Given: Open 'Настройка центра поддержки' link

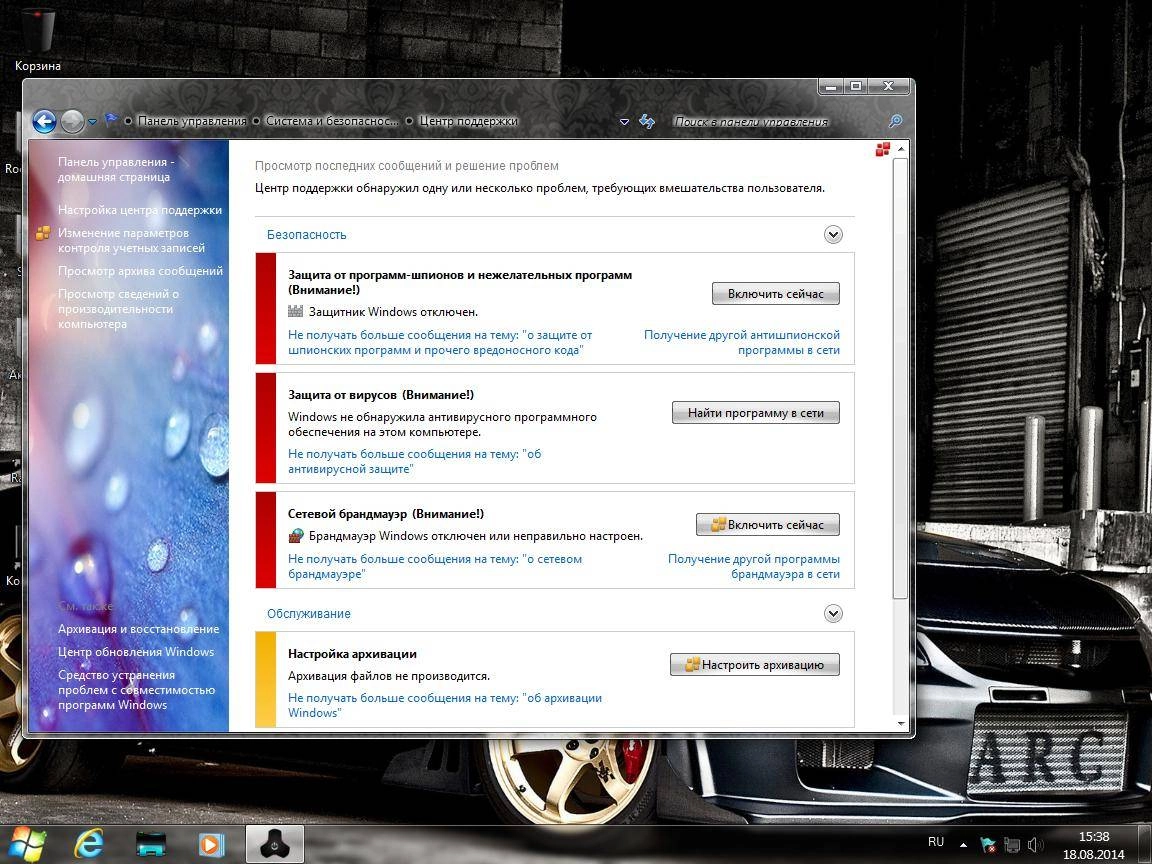Looking at the screenshot, I should pos(140,210).
